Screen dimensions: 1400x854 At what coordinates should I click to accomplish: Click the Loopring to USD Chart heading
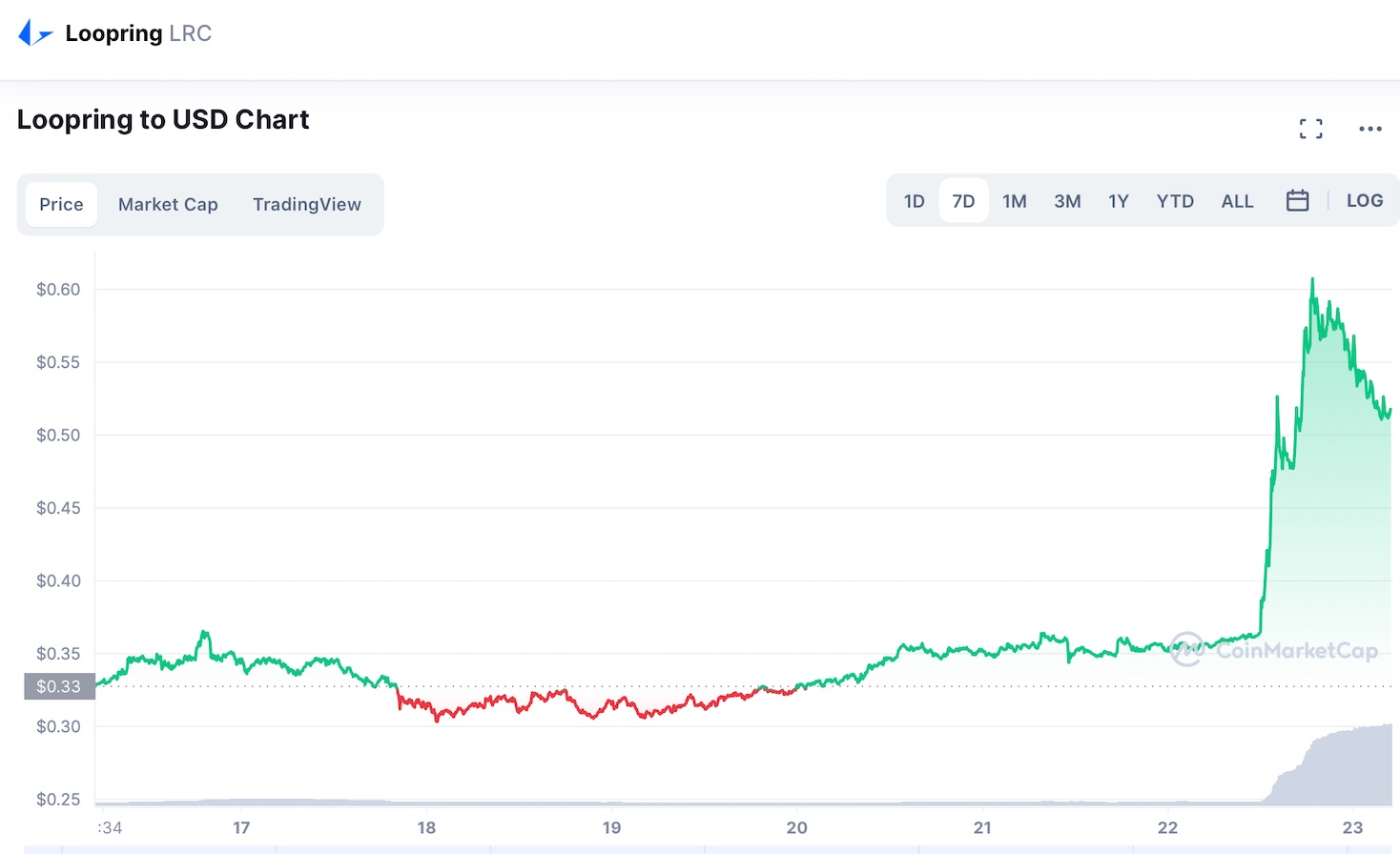coord(163,120)
